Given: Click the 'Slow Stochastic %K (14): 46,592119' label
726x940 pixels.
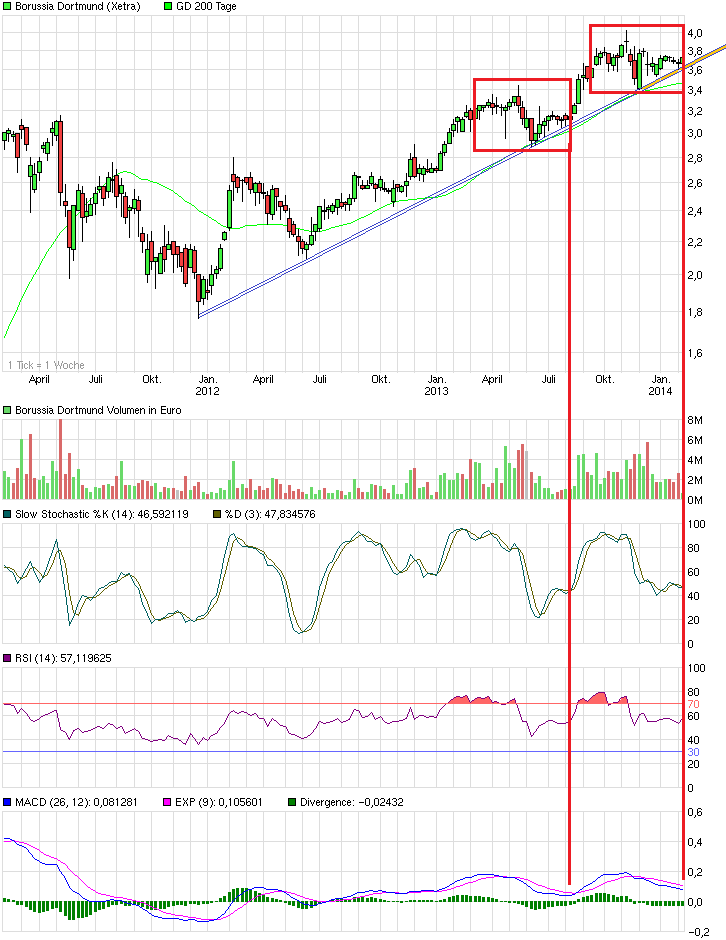Looking at the screenshot, I should tap(102, 514).
